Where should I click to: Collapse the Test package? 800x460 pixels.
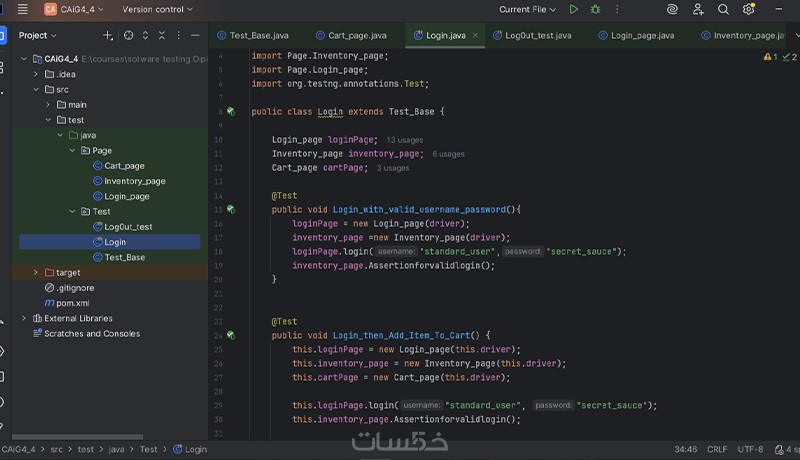pyautogui.click(x=72, y=212)
